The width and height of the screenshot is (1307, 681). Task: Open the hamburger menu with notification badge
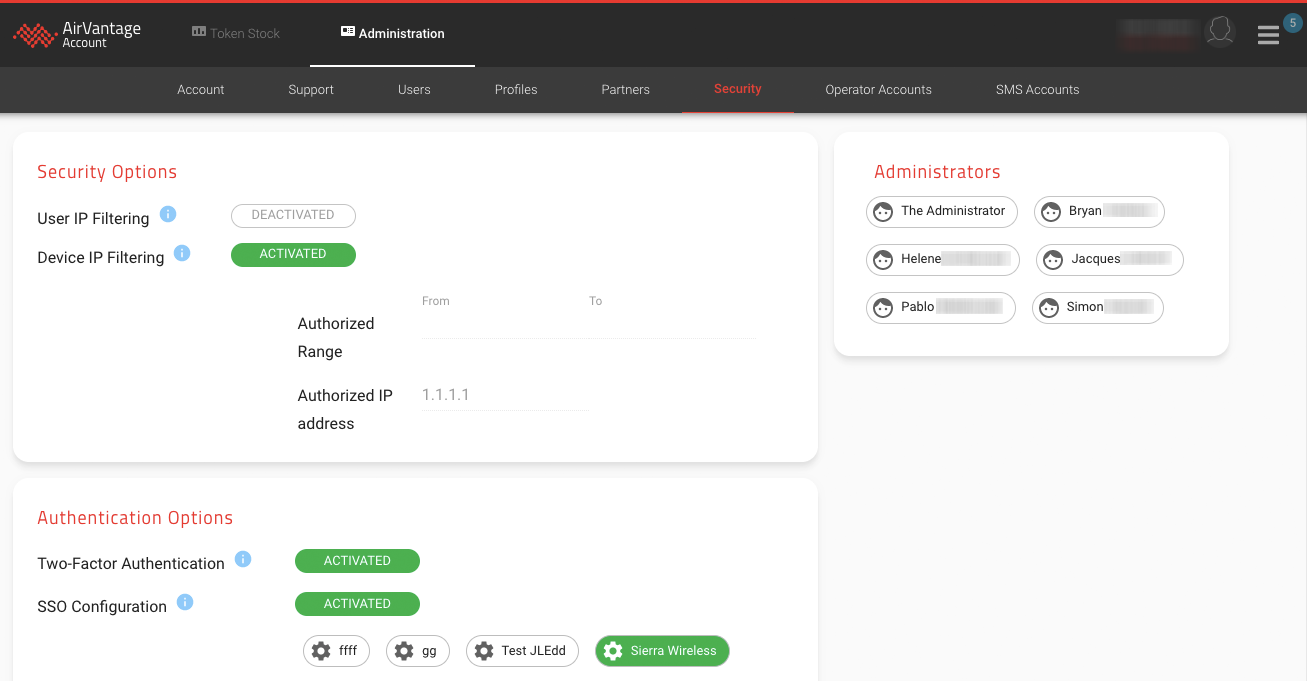coord(1269,35)
